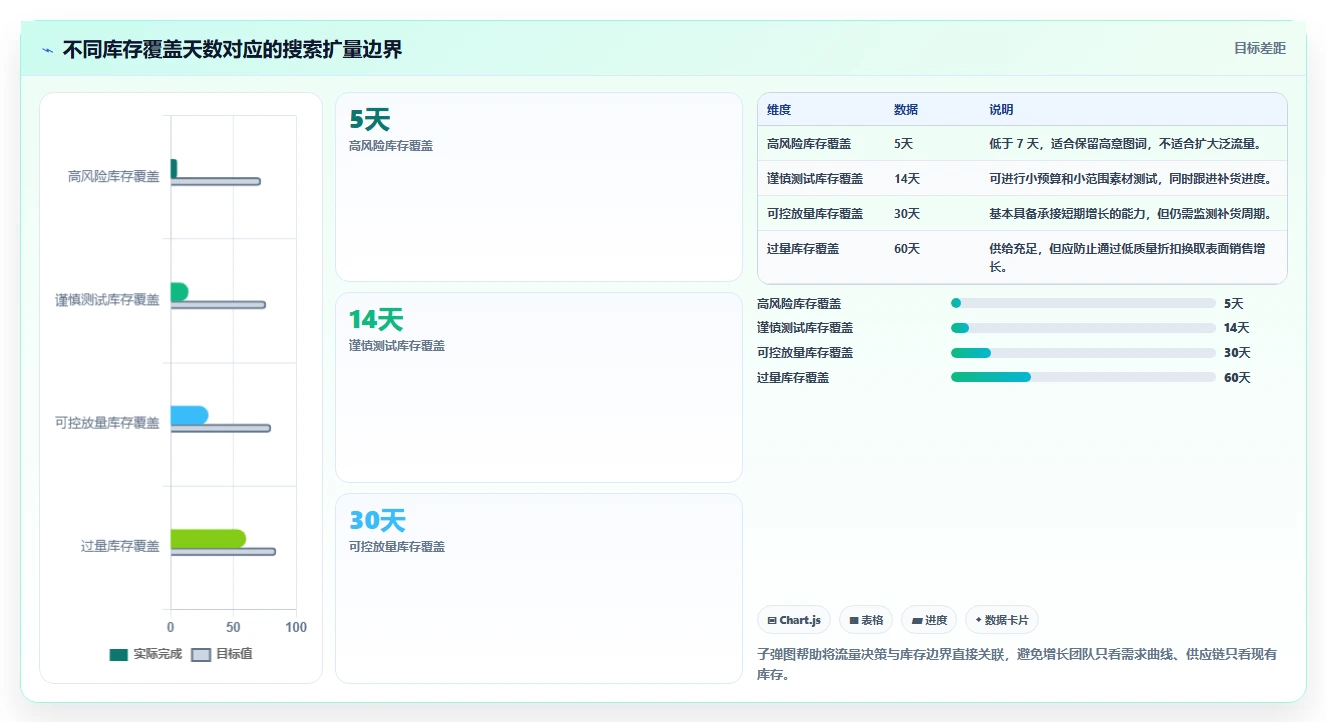The width and height of the screenshot is (1327, 722).
Task: Select the 30天 可控放量库存覆盖 data card
Action: point(539,588)
